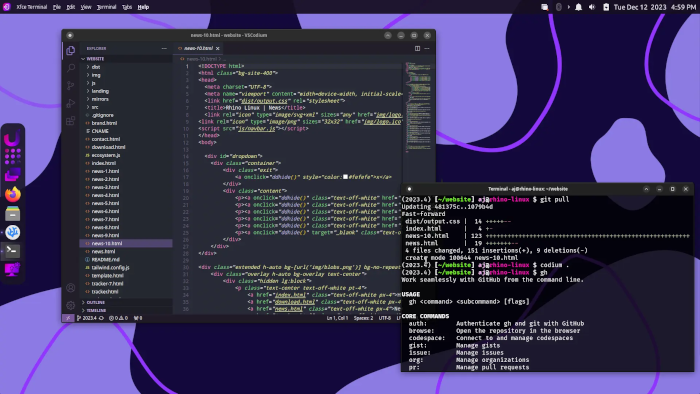This screenshot has height=394, width=700.
Task: Open the Extensions view icon
Action: [x=71, y=121]
